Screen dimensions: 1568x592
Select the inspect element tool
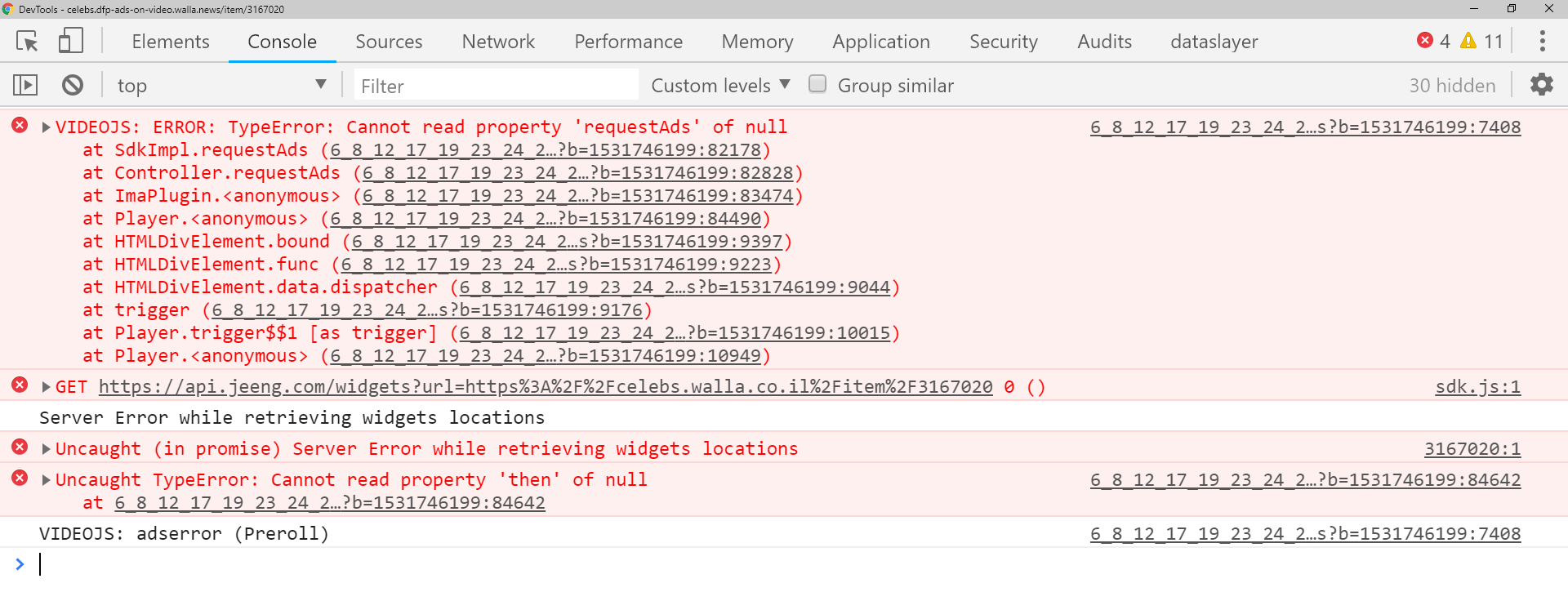(26, 41)
